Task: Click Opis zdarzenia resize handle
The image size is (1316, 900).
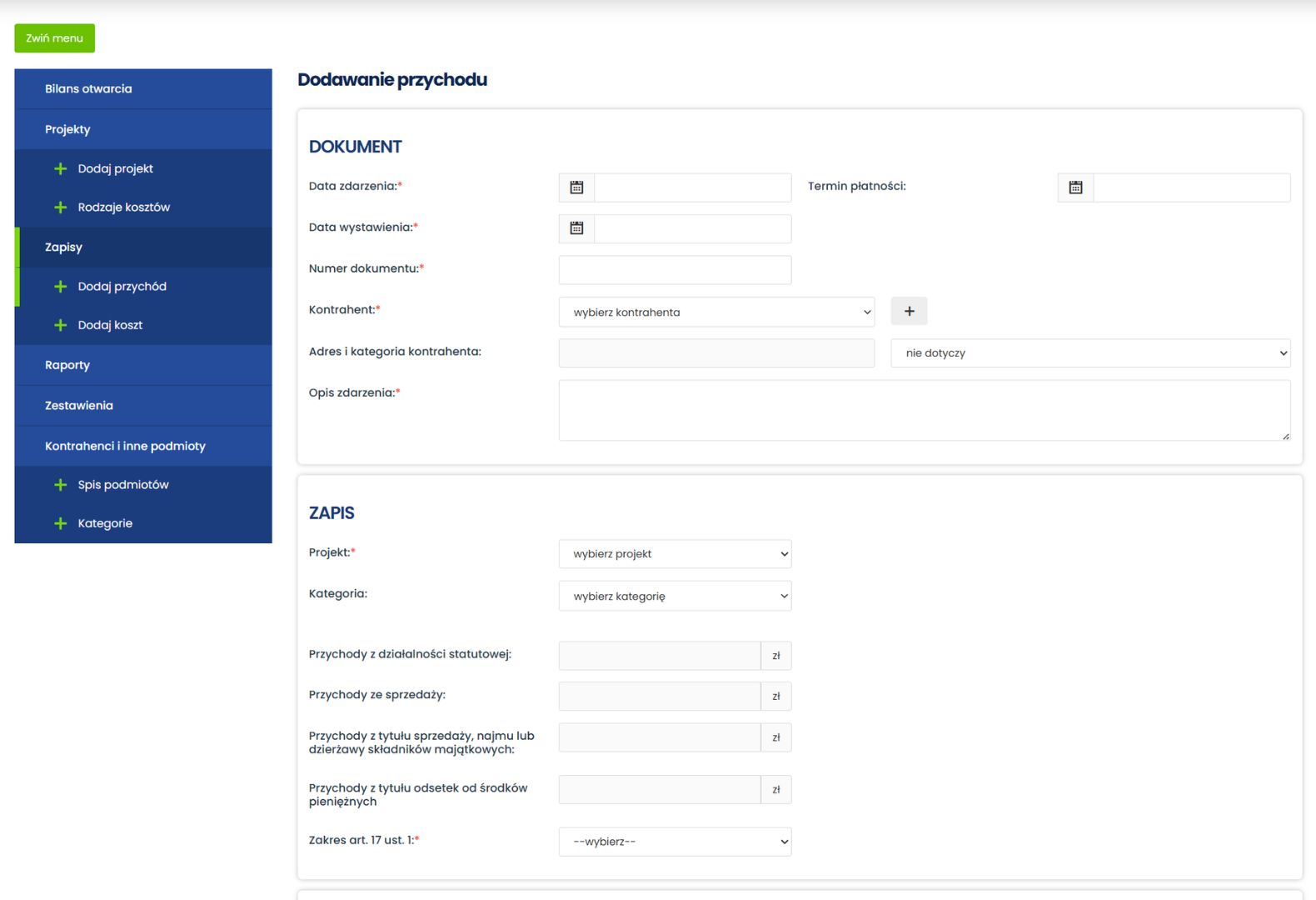Action: 1285,436
